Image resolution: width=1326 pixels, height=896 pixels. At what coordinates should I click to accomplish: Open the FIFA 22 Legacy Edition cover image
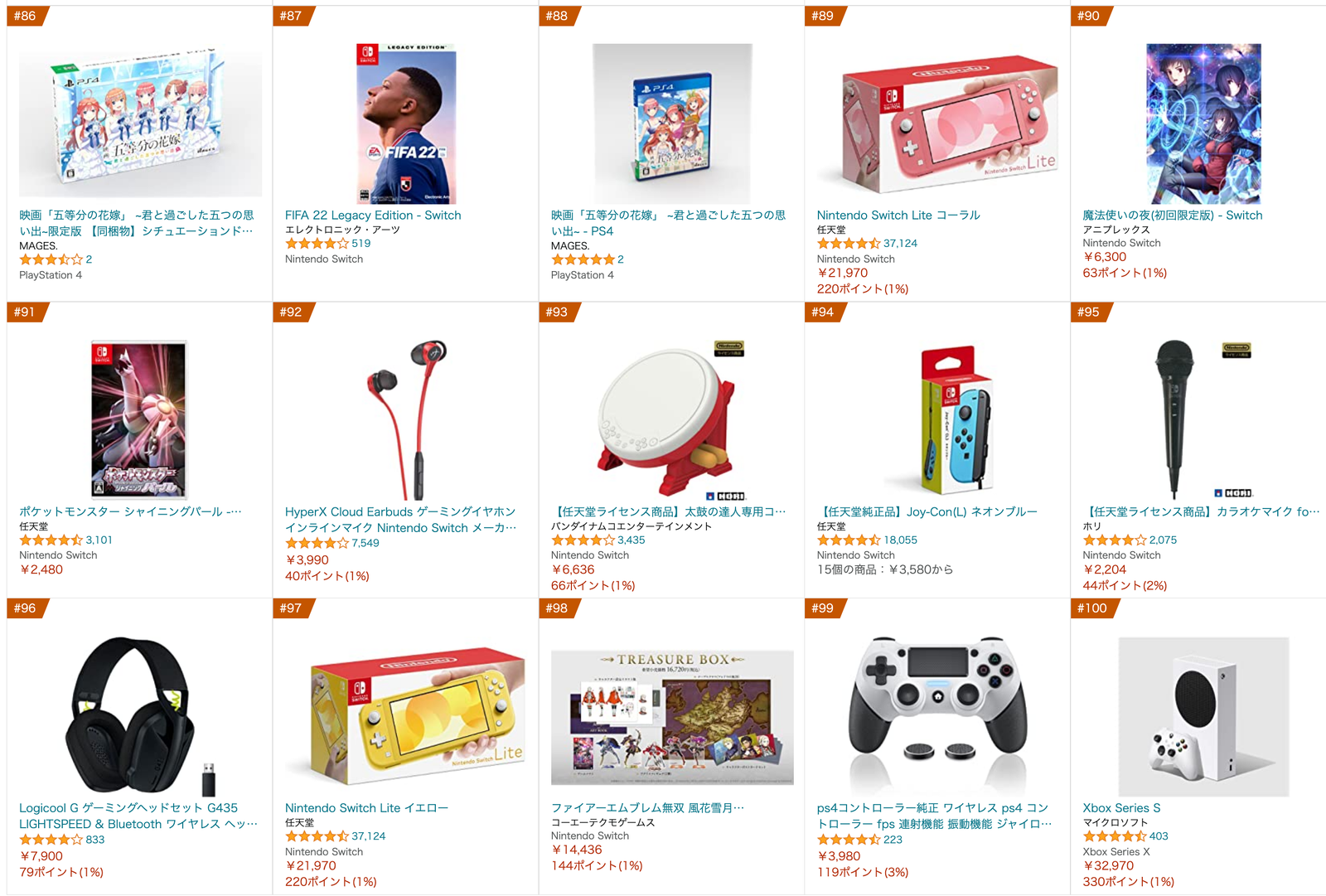406,124
